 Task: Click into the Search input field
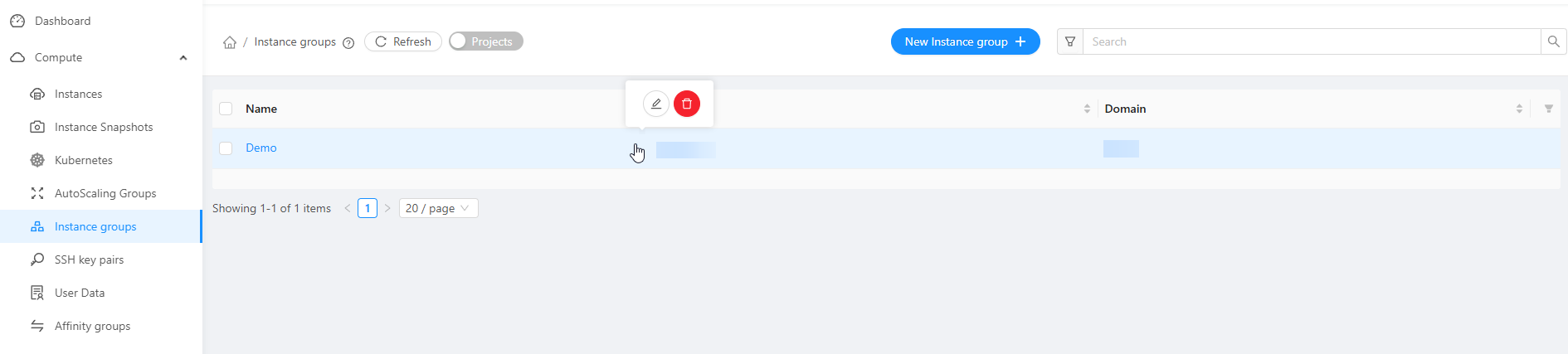(1311, 41)
